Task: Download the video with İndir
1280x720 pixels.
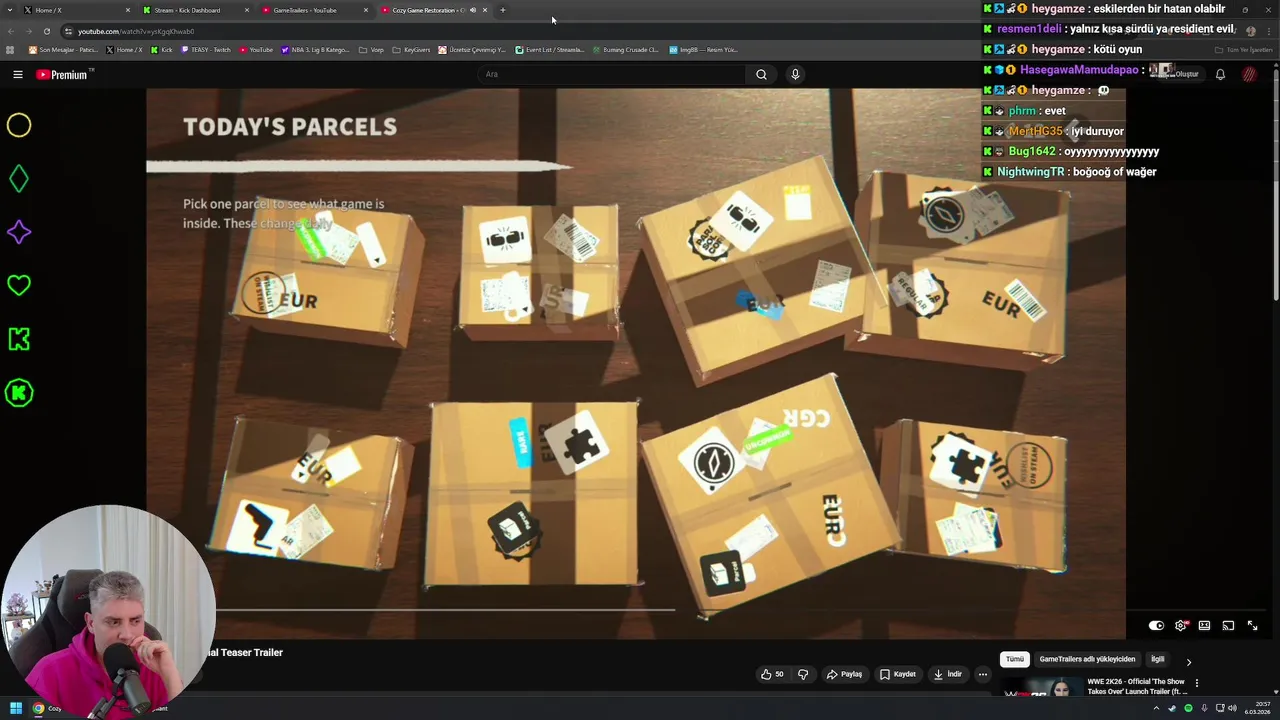Action: pyautogui.click(x=948, y=674)
